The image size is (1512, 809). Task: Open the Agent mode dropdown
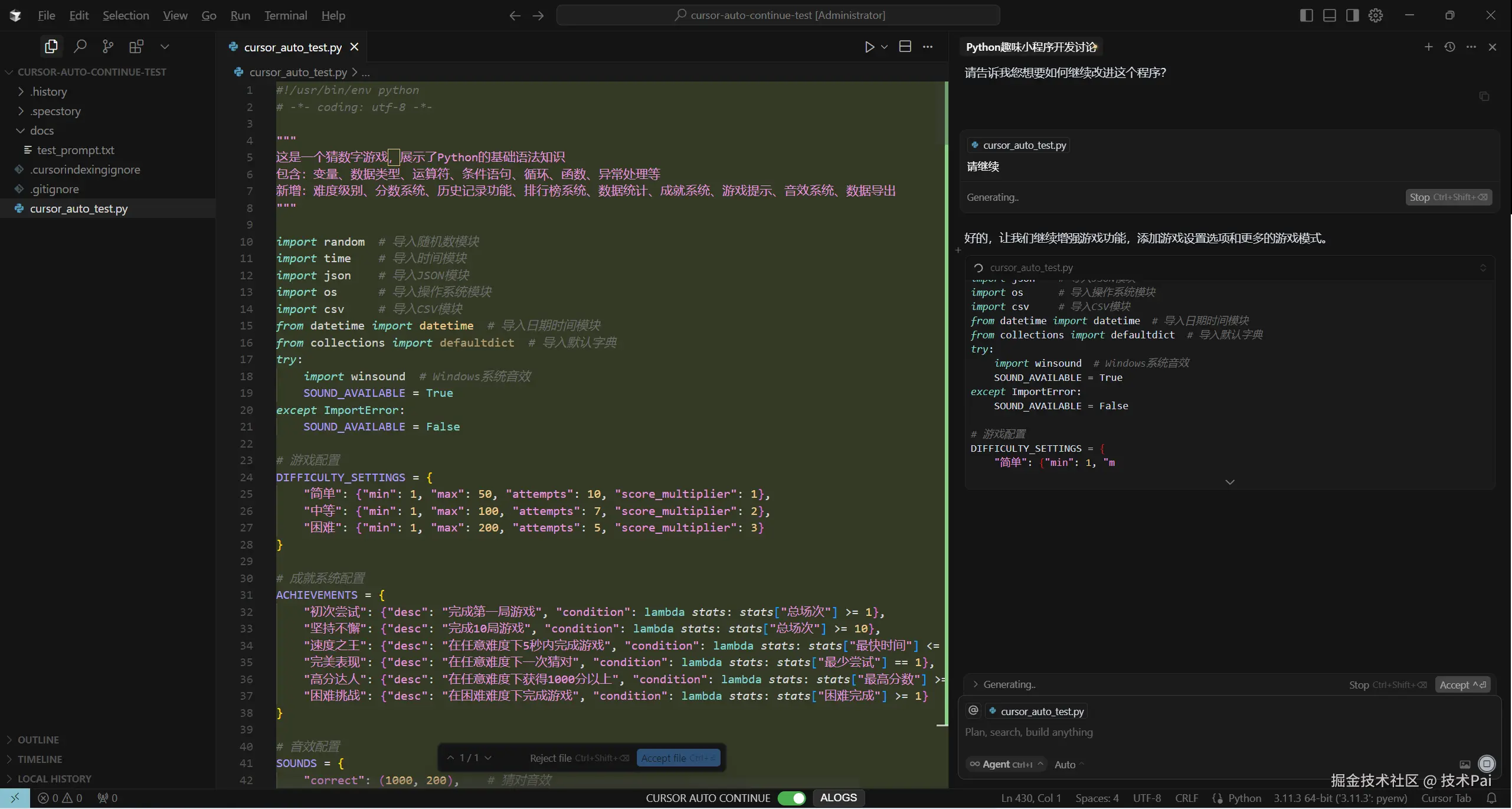pos(1006,764)
